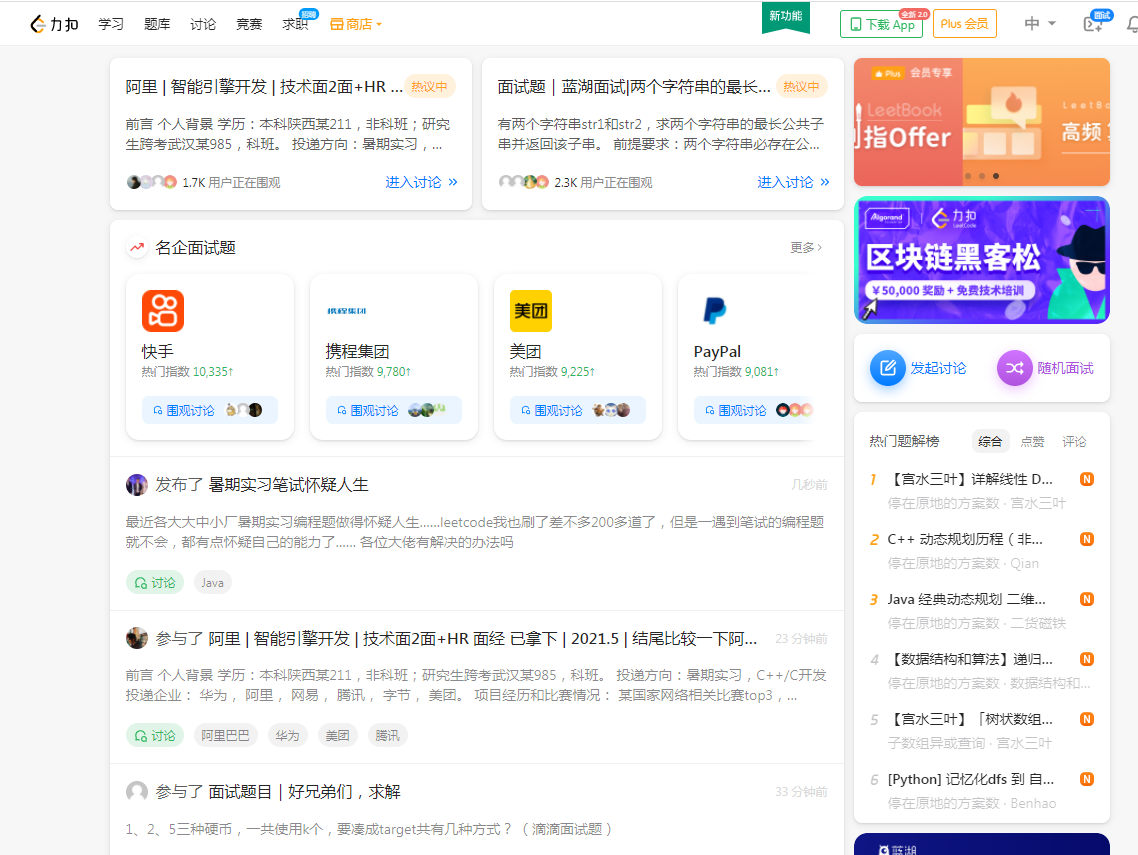Open ranked solution 【数据结构和算法】递归
Image resolution: width=1138 pixels, height=855 pixels.
click(970, 659)
